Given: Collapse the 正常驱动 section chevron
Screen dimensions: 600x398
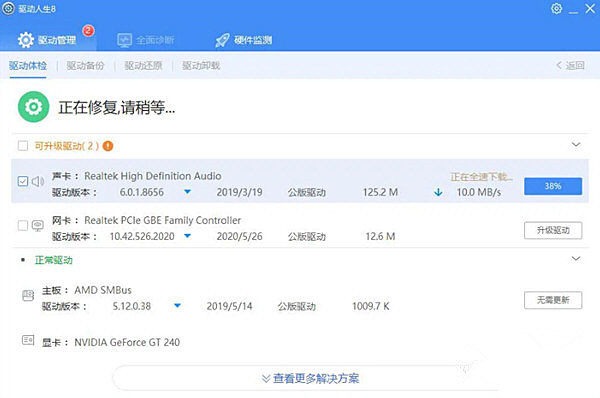Looking at the screenshot, I should pos(576,259).
